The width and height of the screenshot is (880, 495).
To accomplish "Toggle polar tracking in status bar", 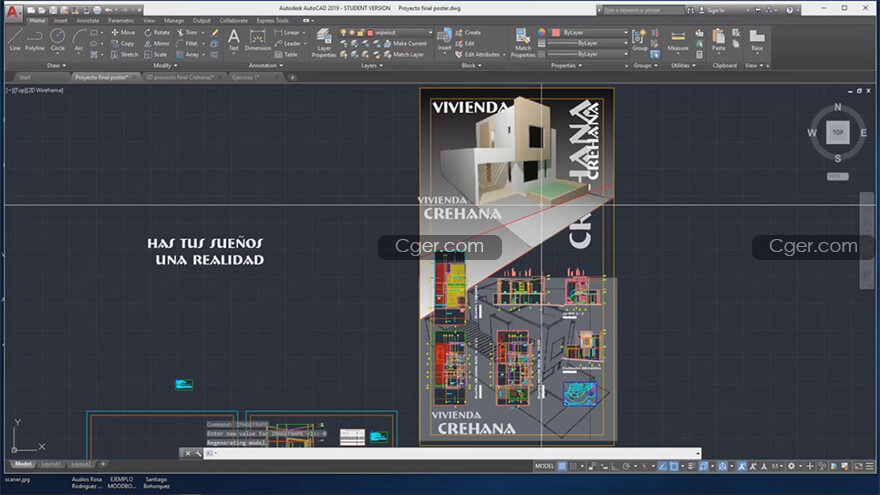I will tap(626, 466).
